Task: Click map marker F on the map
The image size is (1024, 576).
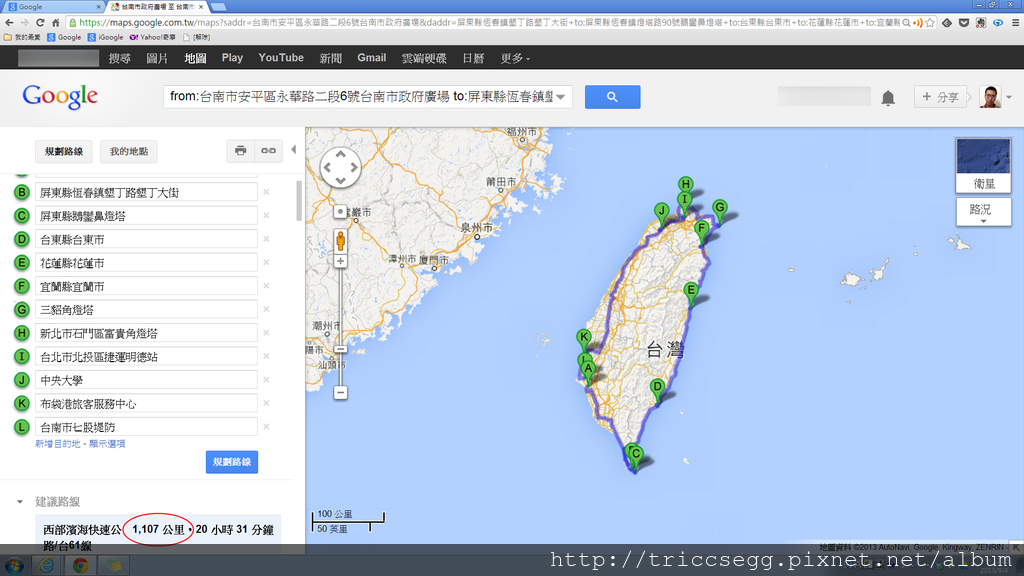Action: pos(701,231)
